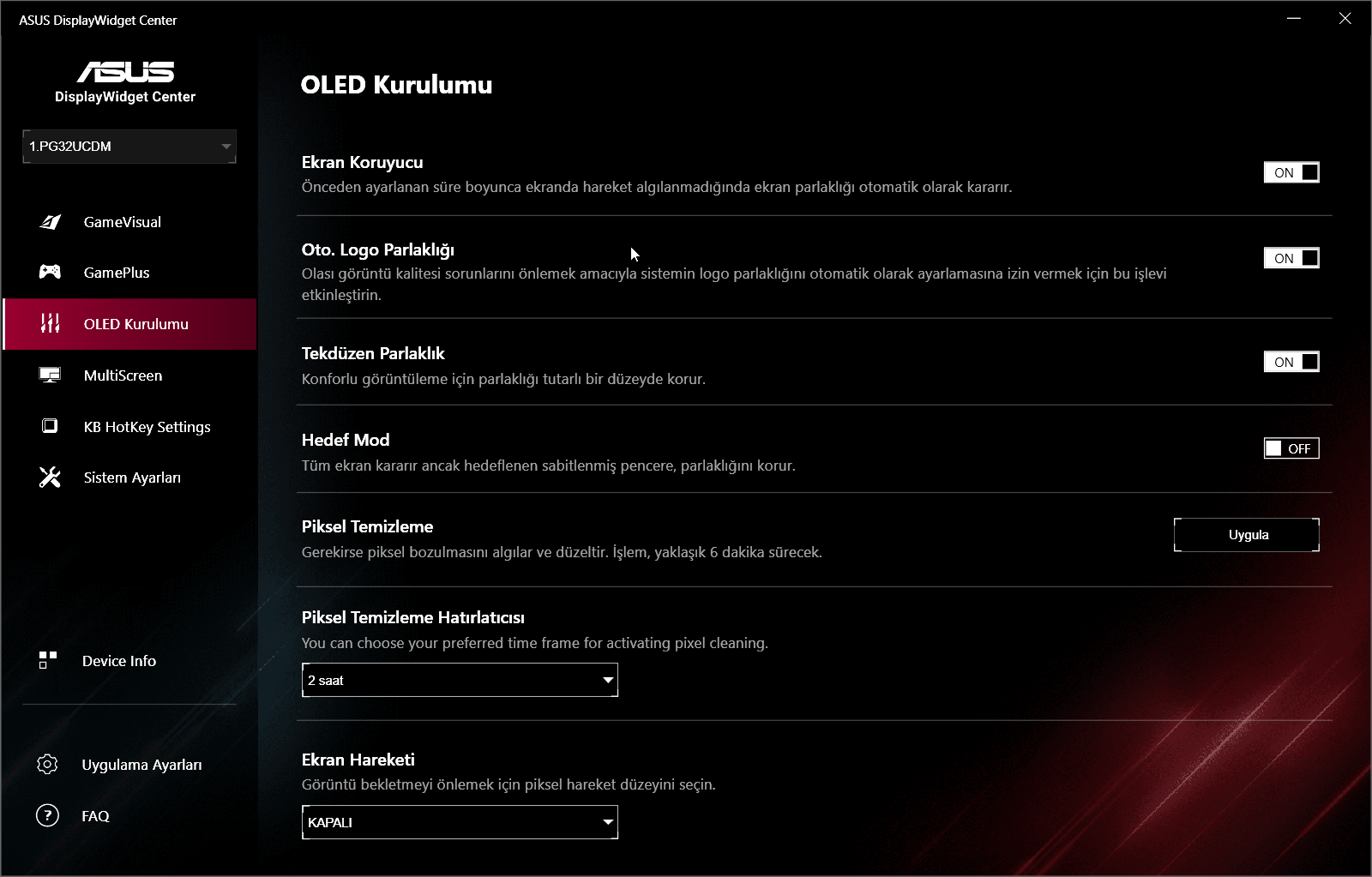Turn off the Ekran Koruyucu toggle

click(x=1291, y=172)
